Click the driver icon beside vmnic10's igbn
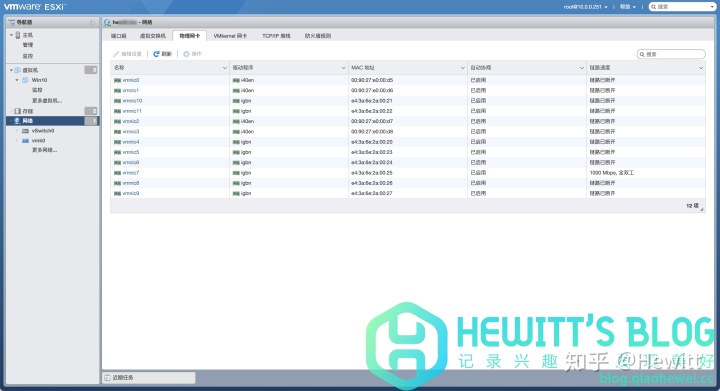The width and height of the screenshot is (720, 391). (x=236, y=101)
